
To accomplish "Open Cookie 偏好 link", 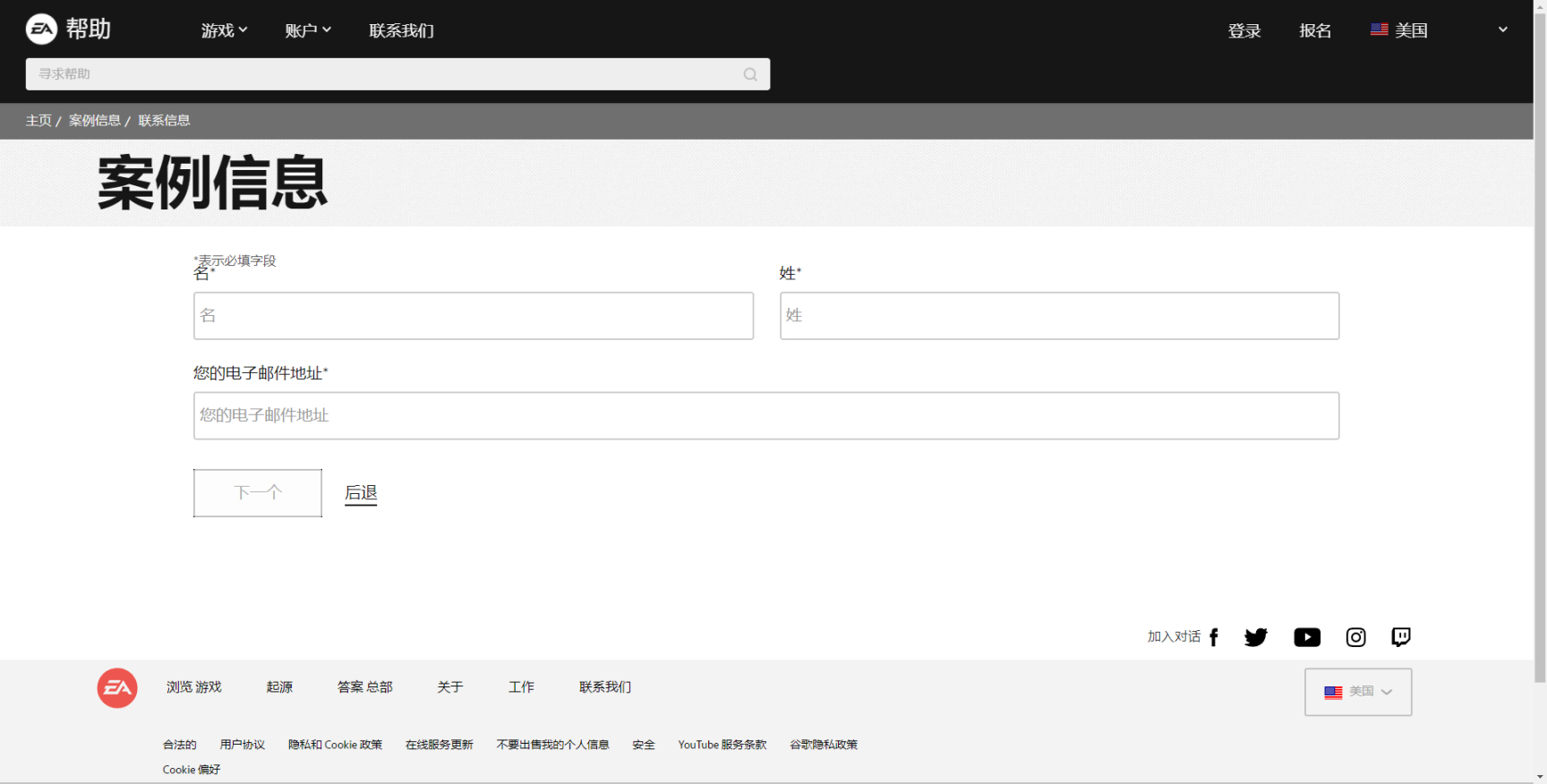I will (192, 770).
